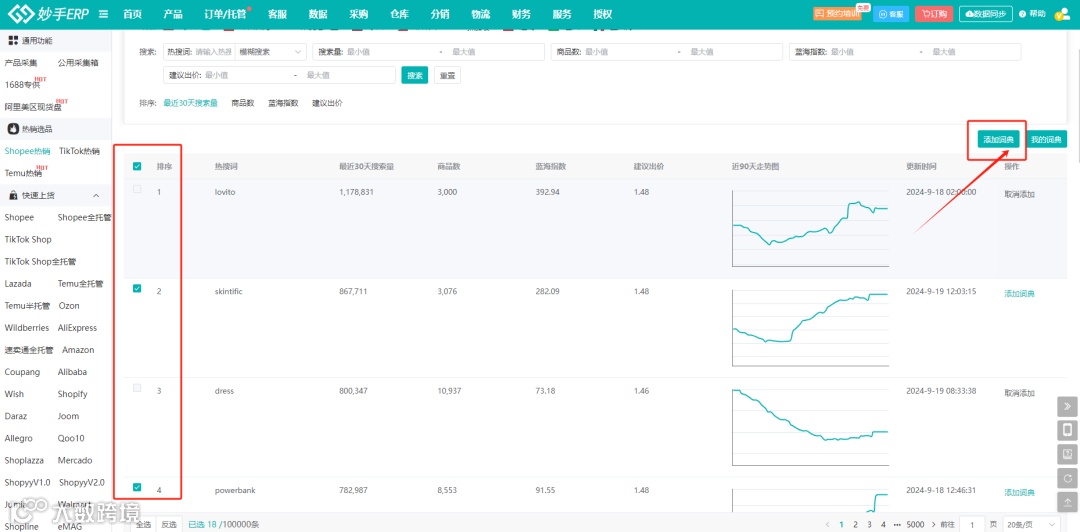Open the 订单/托管 top menu
Image resolution: width=1080 pixels, height=532 pixels.
226,14
